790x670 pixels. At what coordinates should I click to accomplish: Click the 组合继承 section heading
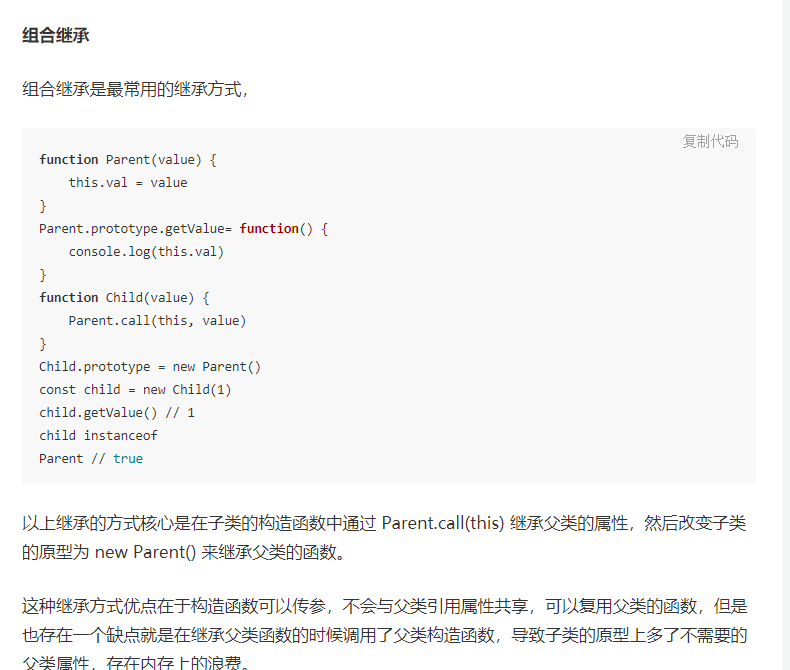pos(55,35)
